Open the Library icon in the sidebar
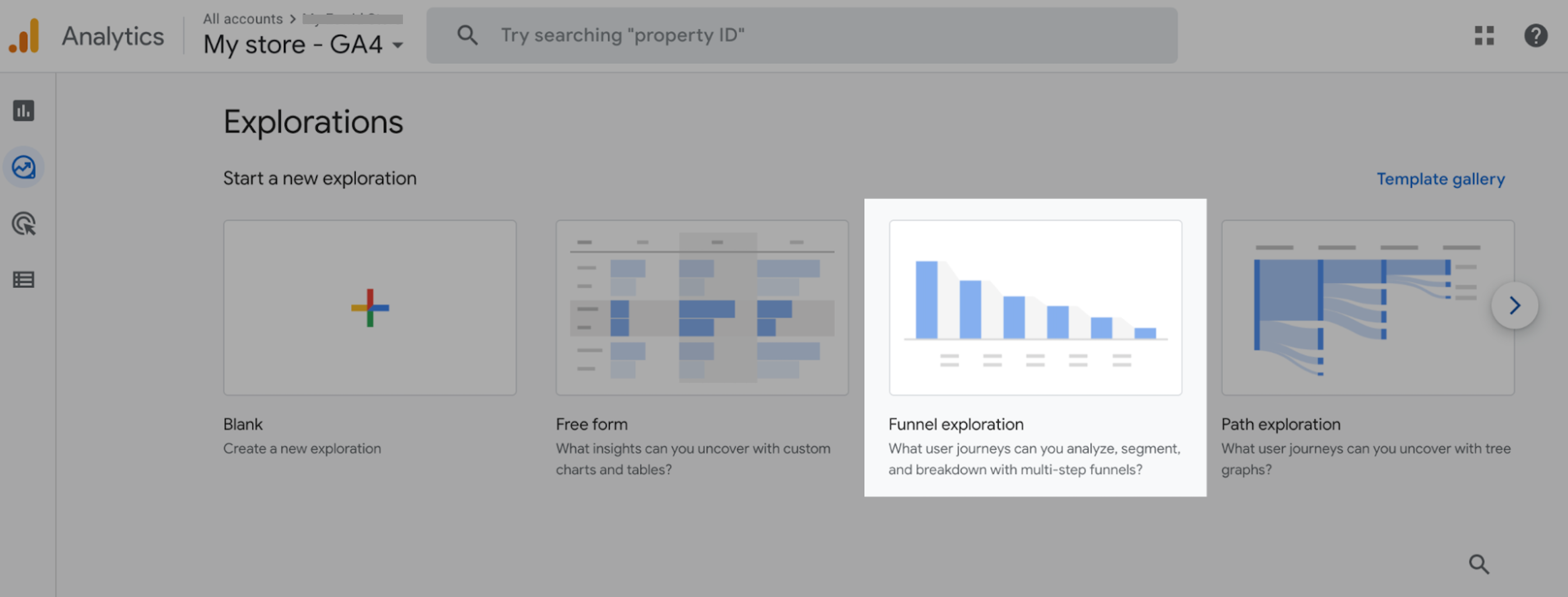1568x597 pixels. coord(23,279)
